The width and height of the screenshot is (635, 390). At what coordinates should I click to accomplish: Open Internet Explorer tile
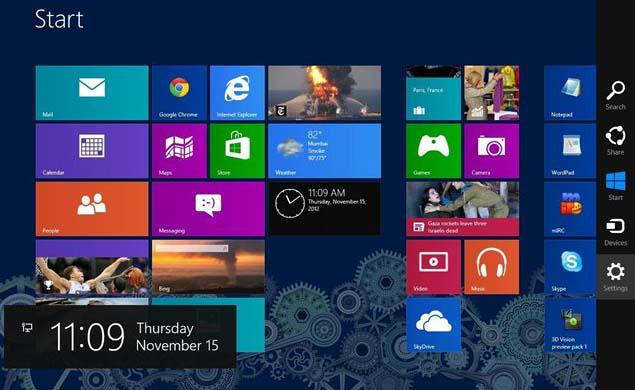point(237,93)
